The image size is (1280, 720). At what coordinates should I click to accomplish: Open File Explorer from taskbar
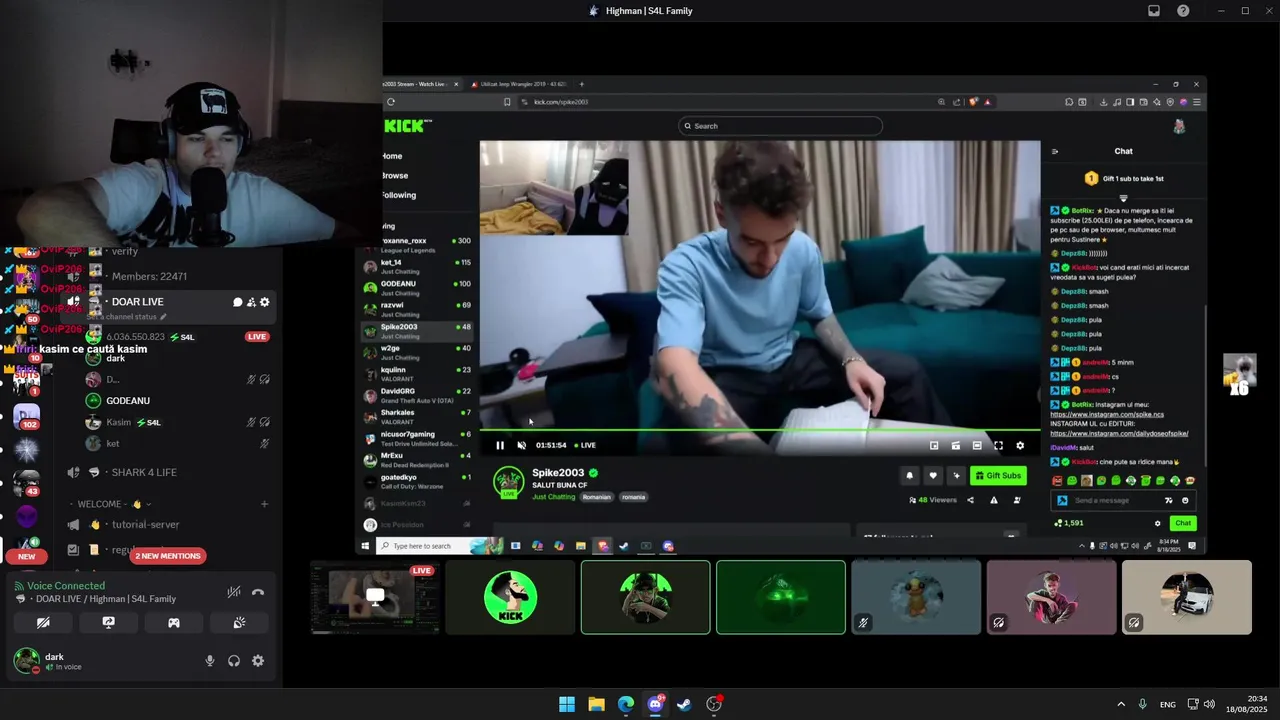(596, 704)
